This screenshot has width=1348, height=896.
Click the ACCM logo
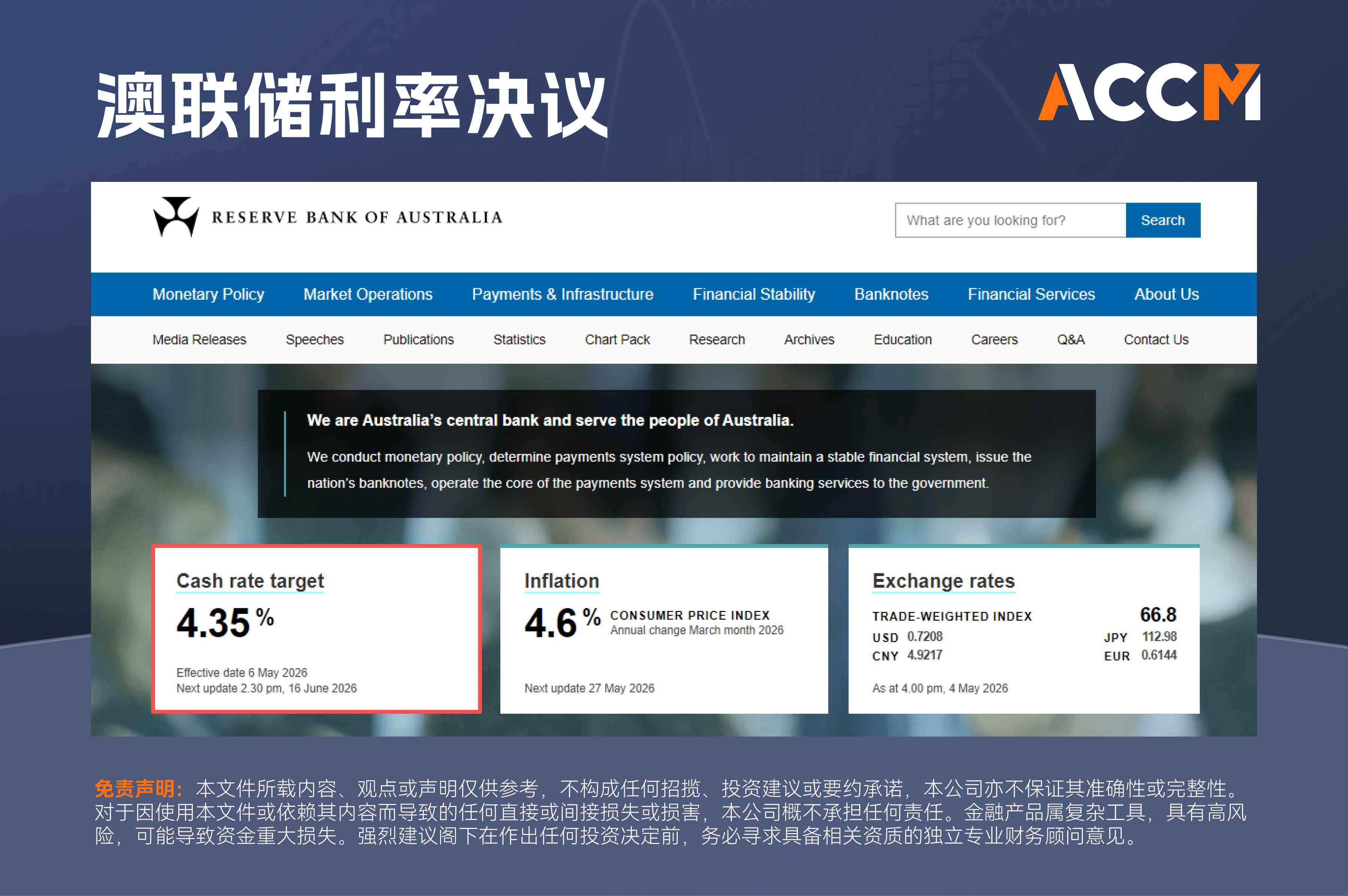1149,92
